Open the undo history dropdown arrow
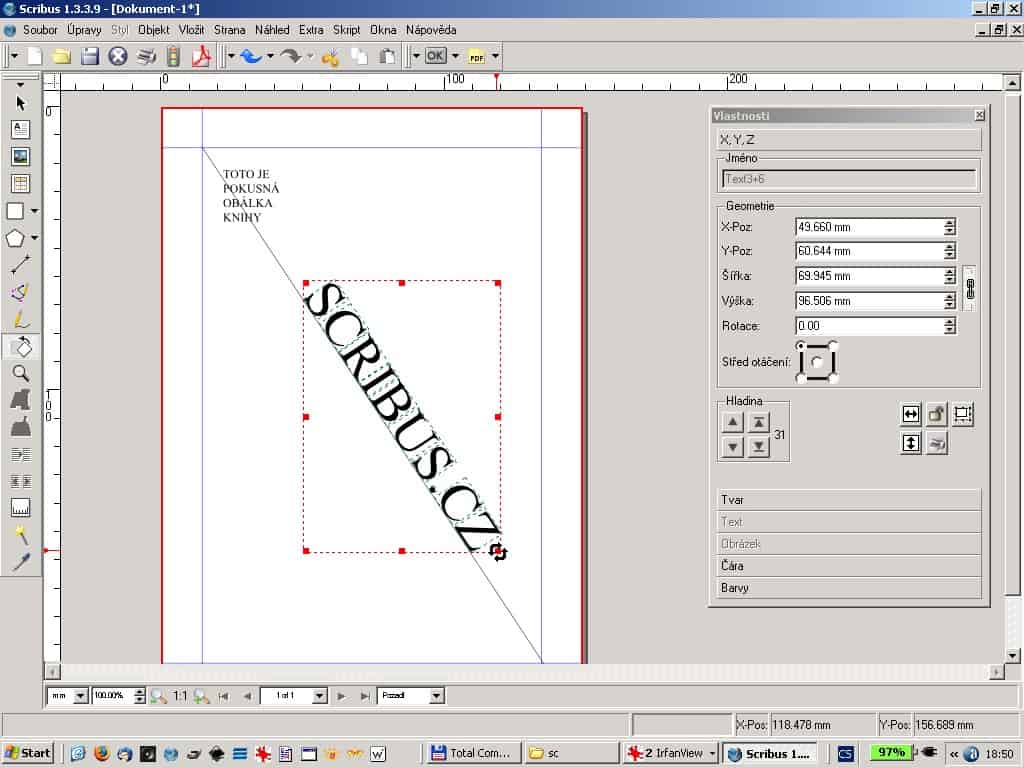1024x768 pixels. 270,56
